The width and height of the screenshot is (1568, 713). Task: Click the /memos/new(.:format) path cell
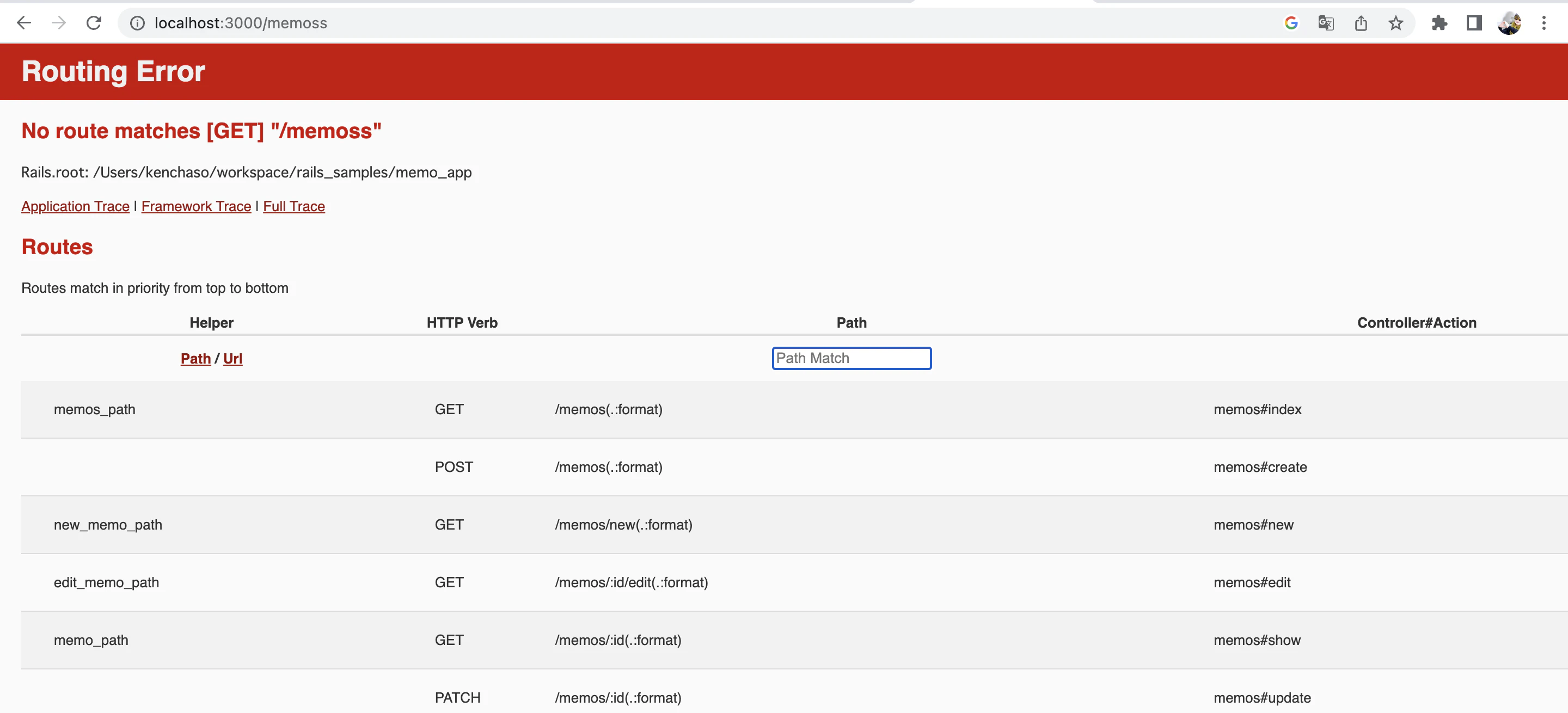coord(623,525)
